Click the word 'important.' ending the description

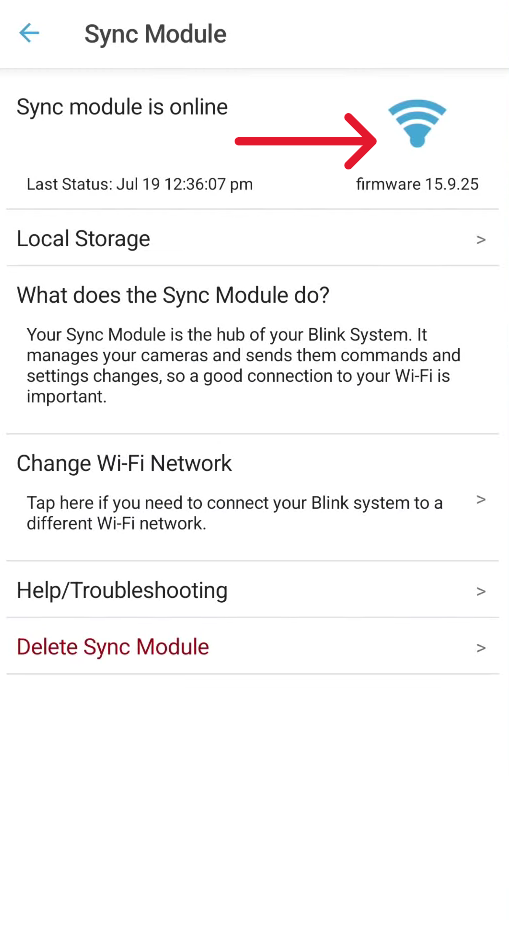point(66,397)
